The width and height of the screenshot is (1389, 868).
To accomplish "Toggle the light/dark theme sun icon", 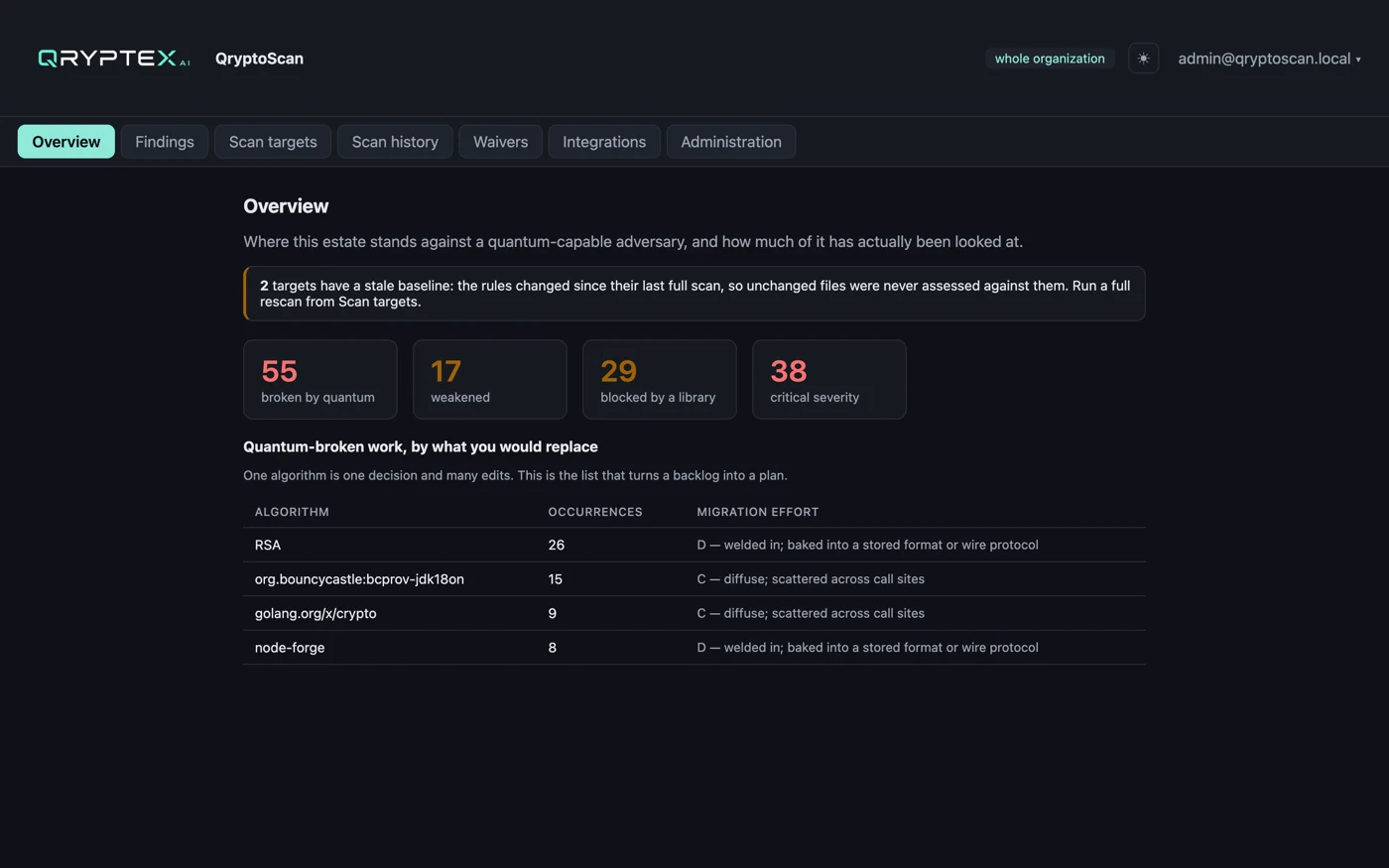I will tap(1143, 59).
